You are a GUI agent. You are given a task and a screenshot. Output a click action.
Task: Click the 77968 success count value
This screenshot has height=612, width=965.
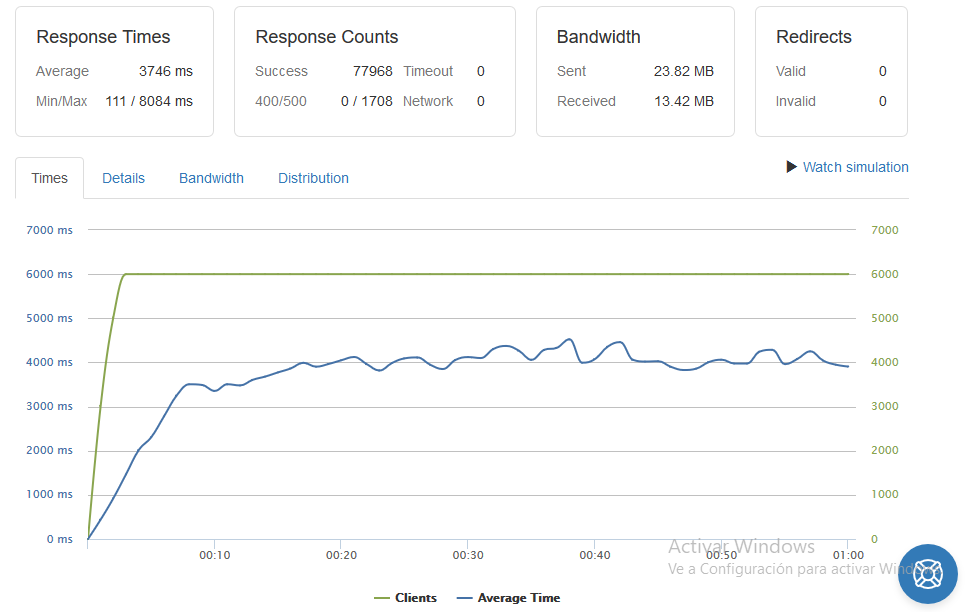point(372,71)
